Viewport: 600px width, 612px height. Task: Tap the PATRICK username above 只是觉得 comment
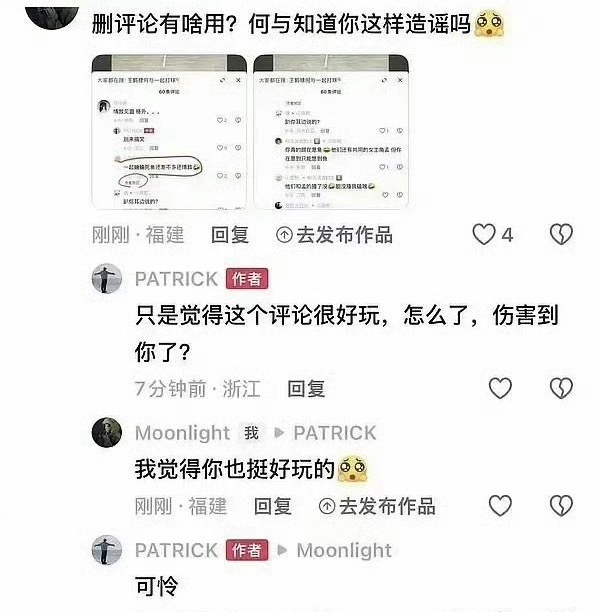click(x=176, y=279)
